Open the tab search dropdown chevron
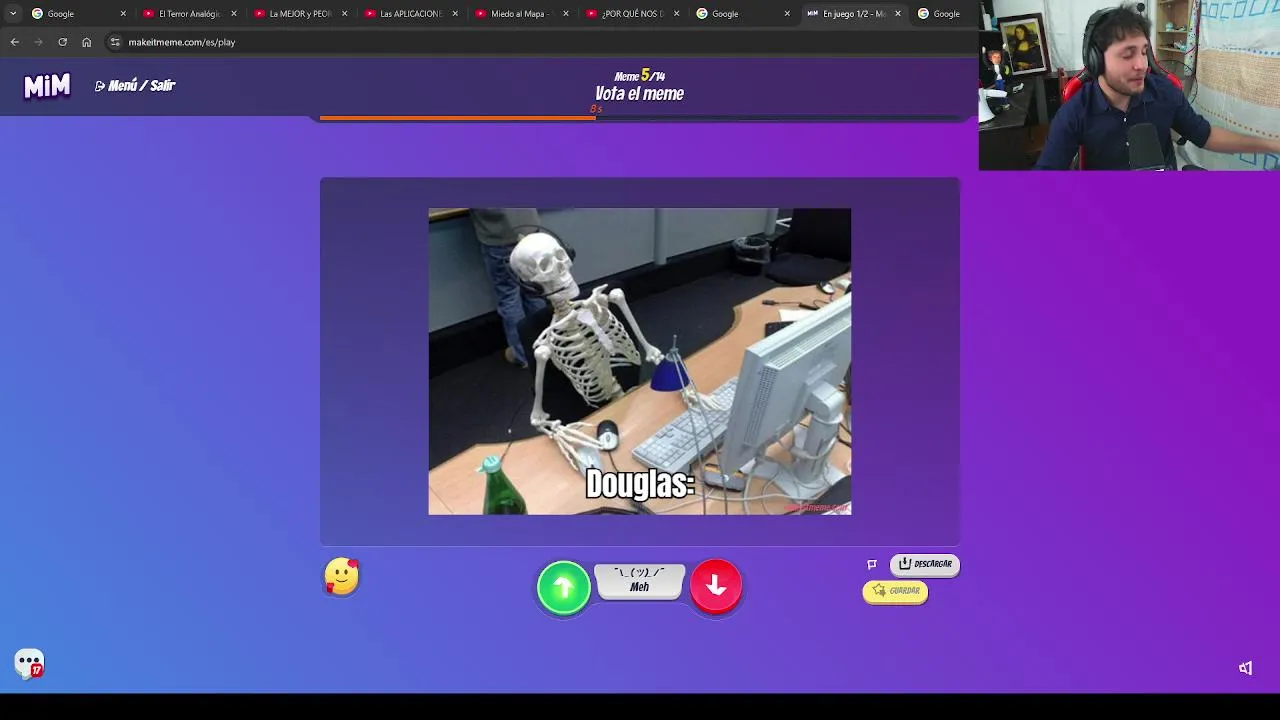 click(x=12, y=14)
